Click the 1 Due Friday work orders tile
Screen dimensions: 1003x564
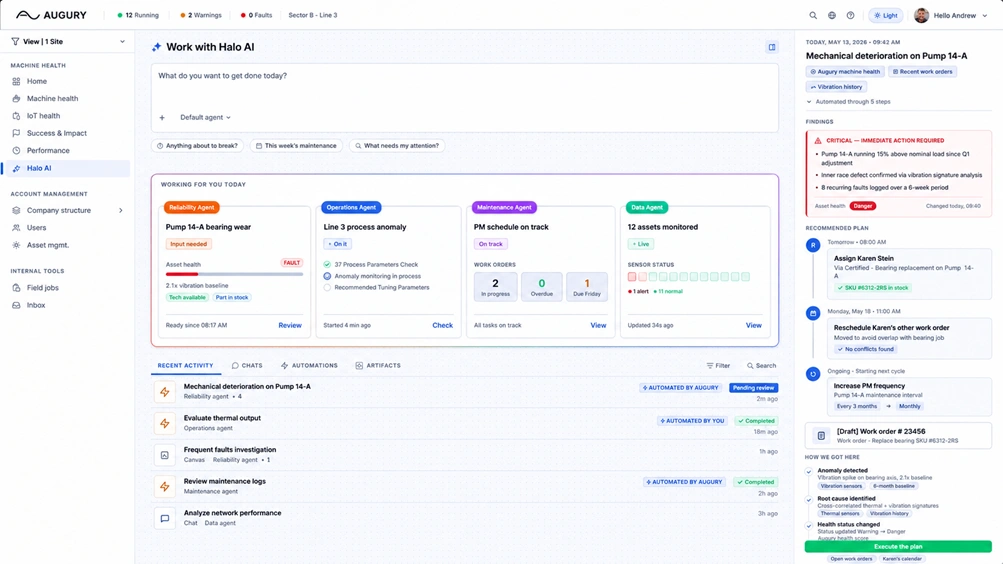(x=587, y=286)
